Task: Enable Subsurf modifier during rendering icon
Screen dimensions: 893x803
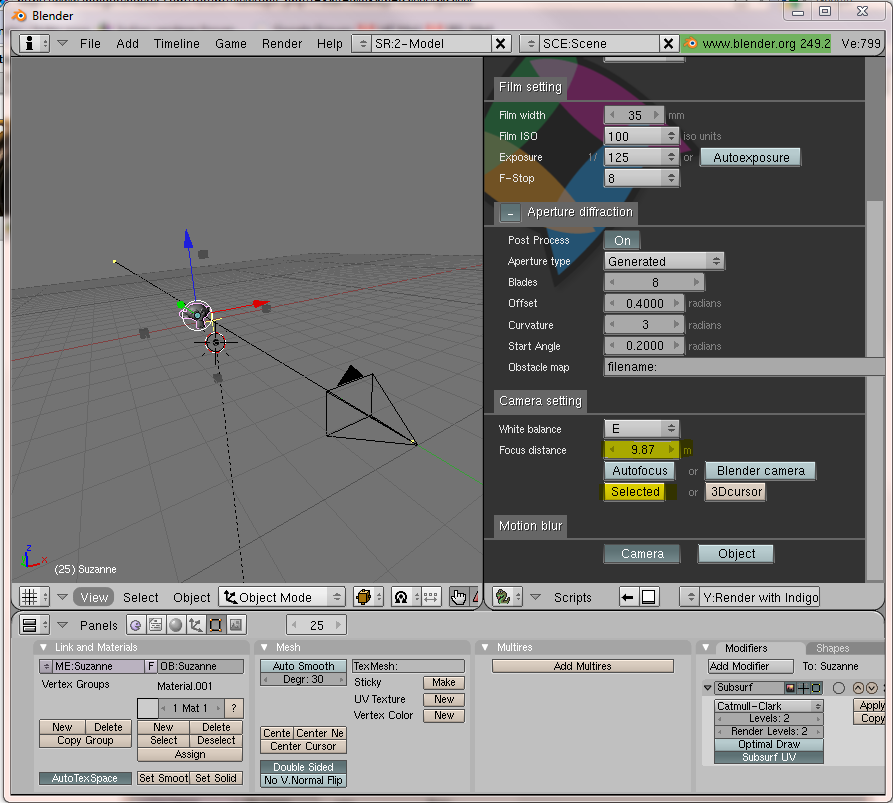Action: pos(790,688)
